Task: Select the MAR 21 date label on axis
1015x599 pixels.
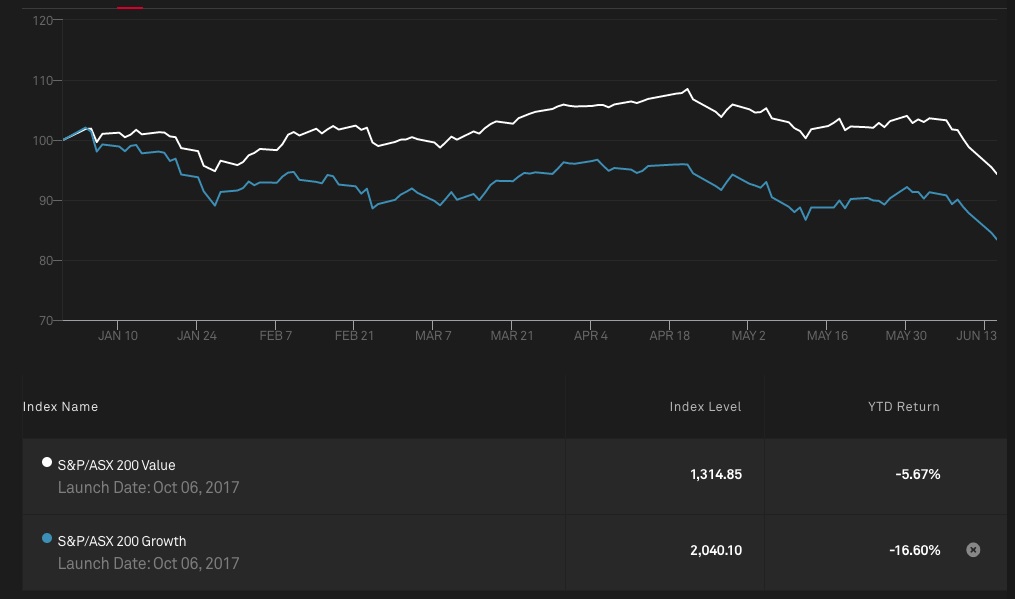Action: [512, 336]
